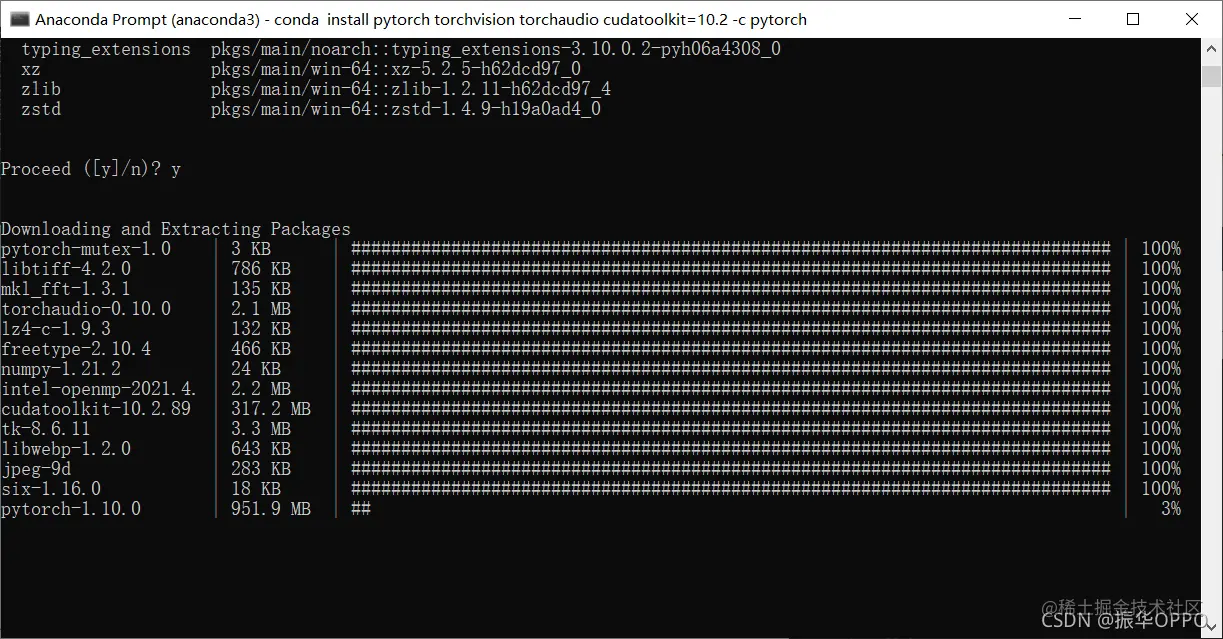Click the '3% ' progress value for pytorch
The image size is (1223, 639).
point(1171,509)
